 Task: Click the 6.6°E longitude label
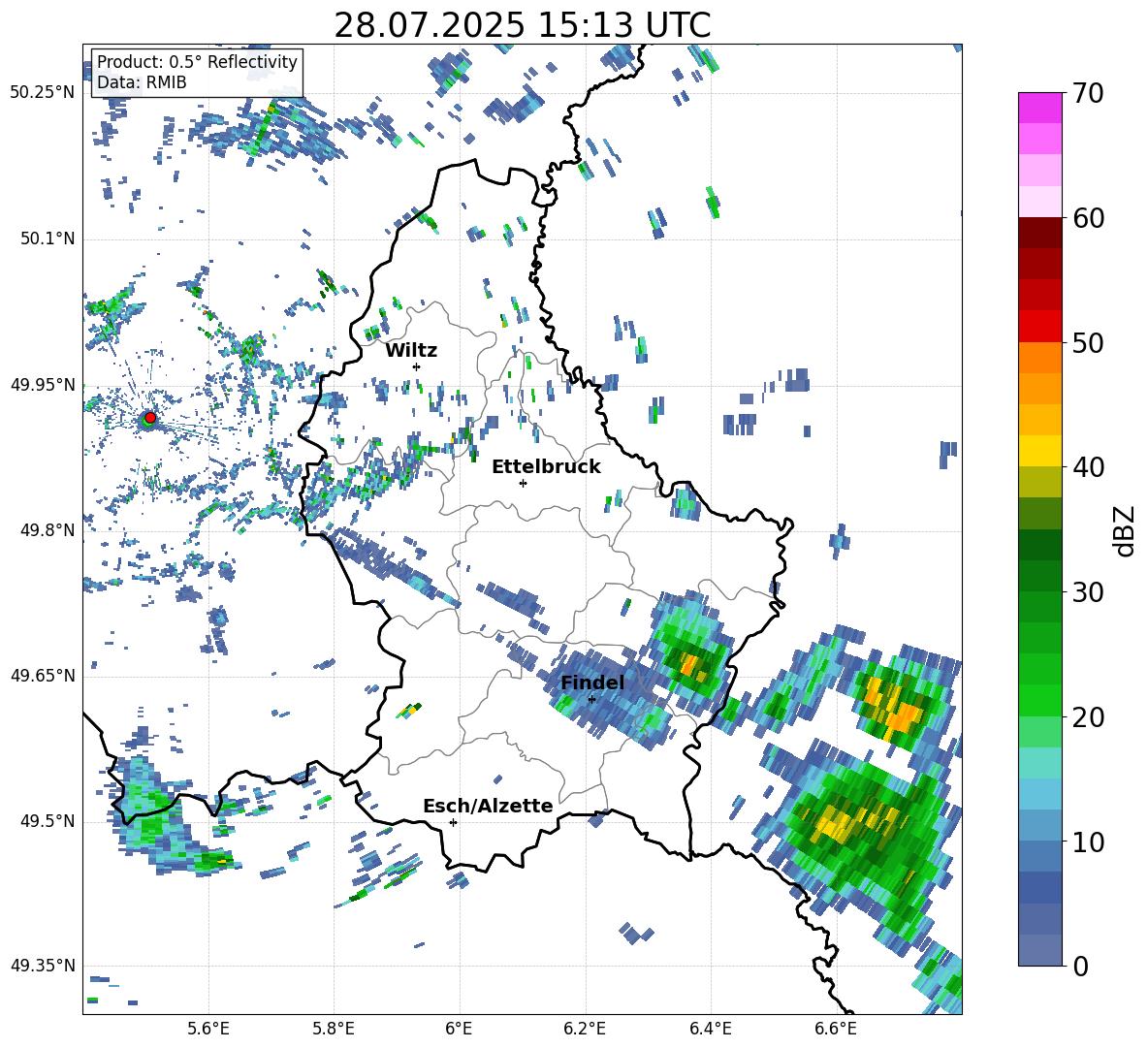point(836,1029)
